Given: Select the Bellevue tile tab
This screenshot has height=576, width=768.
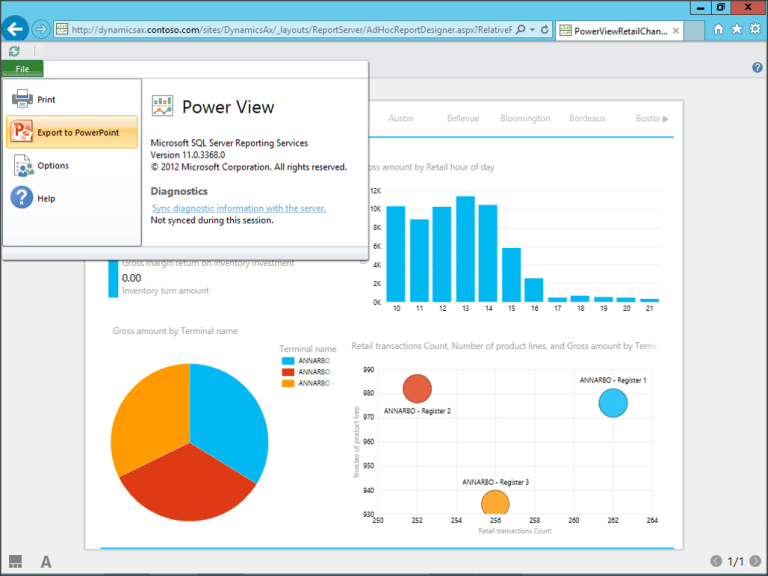Looking at the screenshot, I should (x=463, y=119).
